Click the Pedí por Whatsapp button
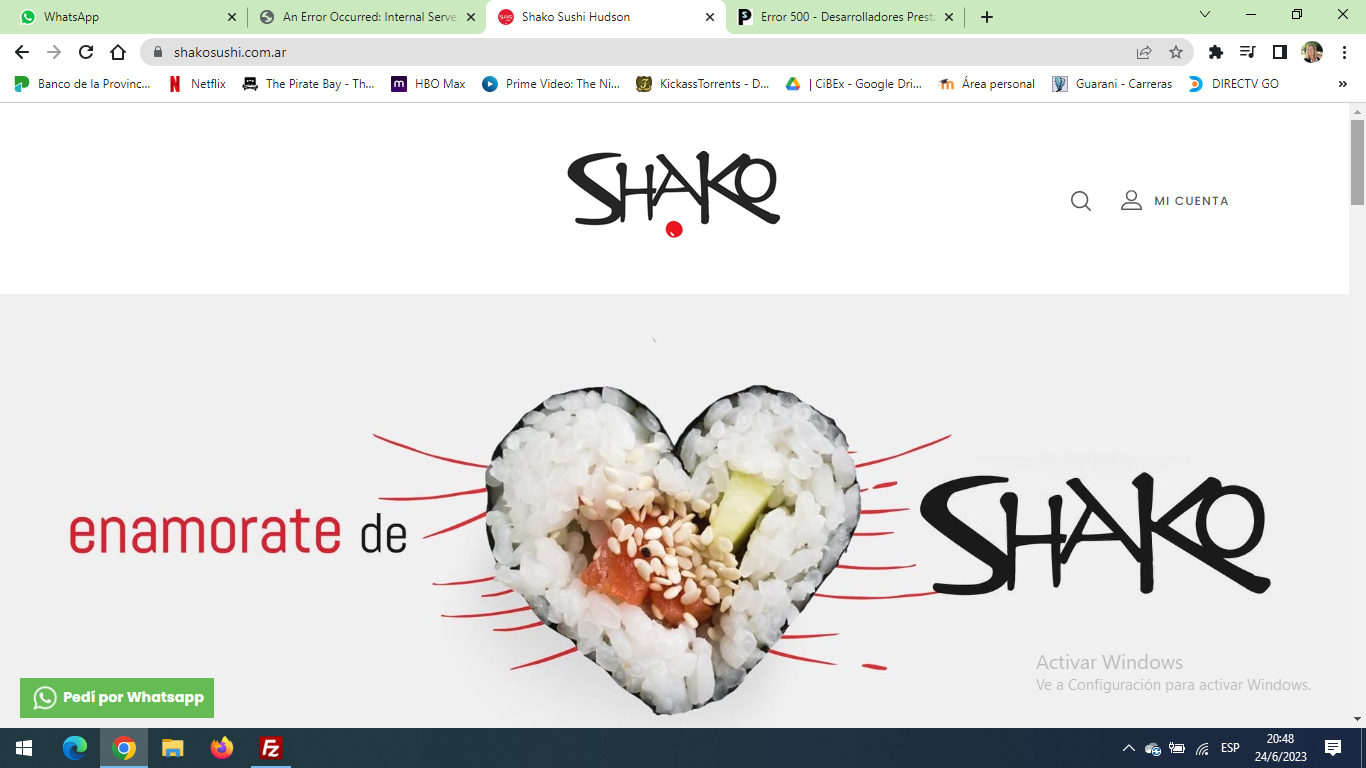This screenshot has height=768, width=1366. [x=117, y=698]
